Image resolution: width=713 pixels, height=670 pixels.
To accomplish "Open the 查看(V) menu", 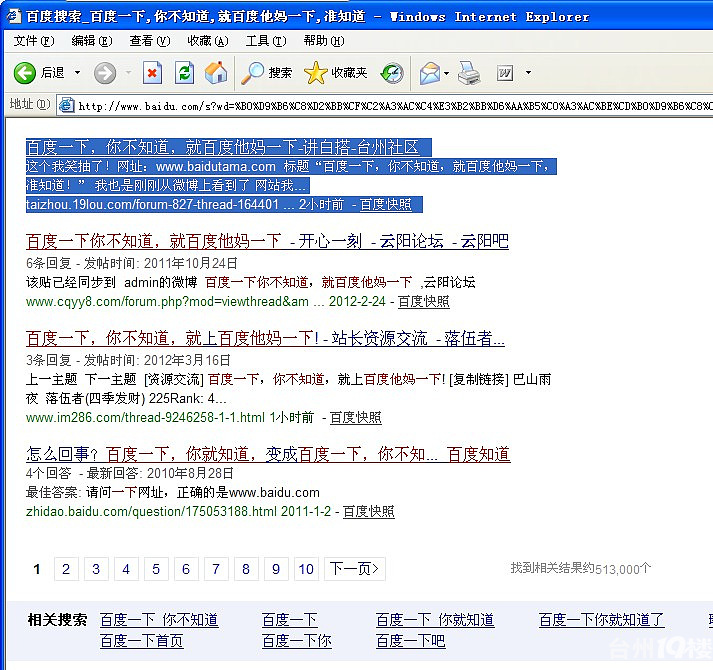I will click(x=149, y=41).
